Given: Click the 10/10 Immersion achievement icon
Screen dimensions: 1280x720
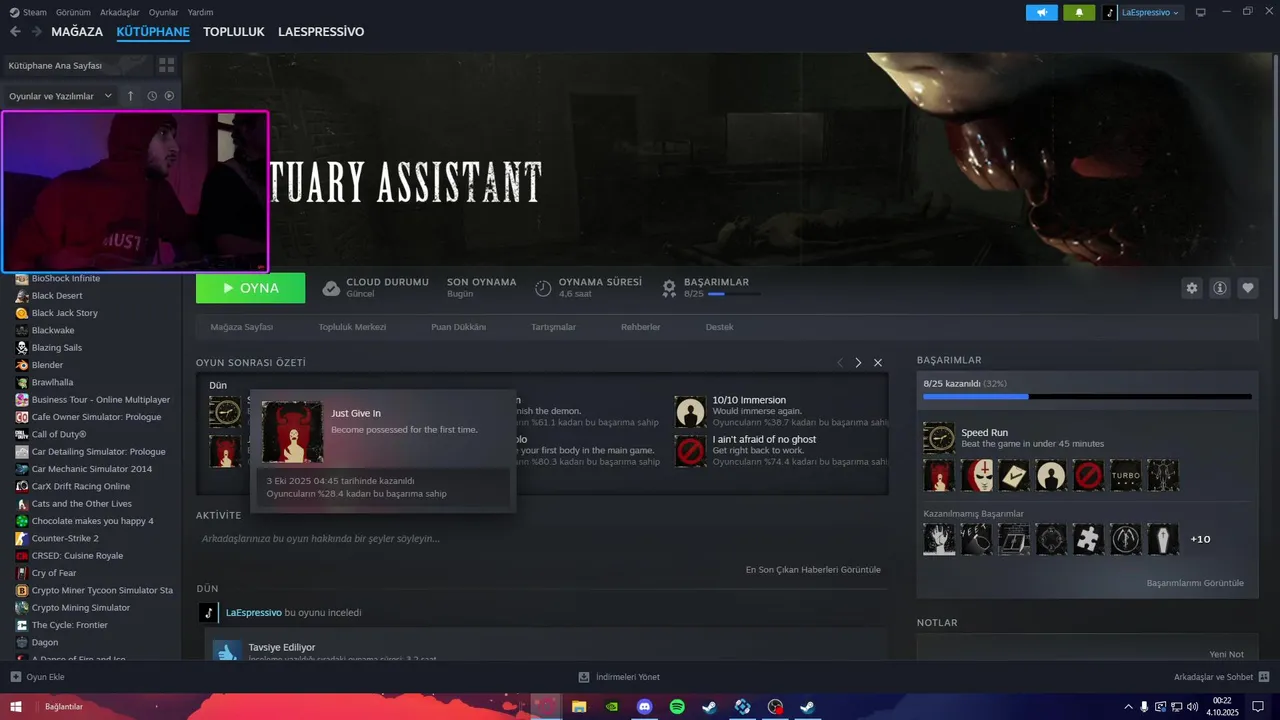Looking at the screenshot, I should point(690,412).
